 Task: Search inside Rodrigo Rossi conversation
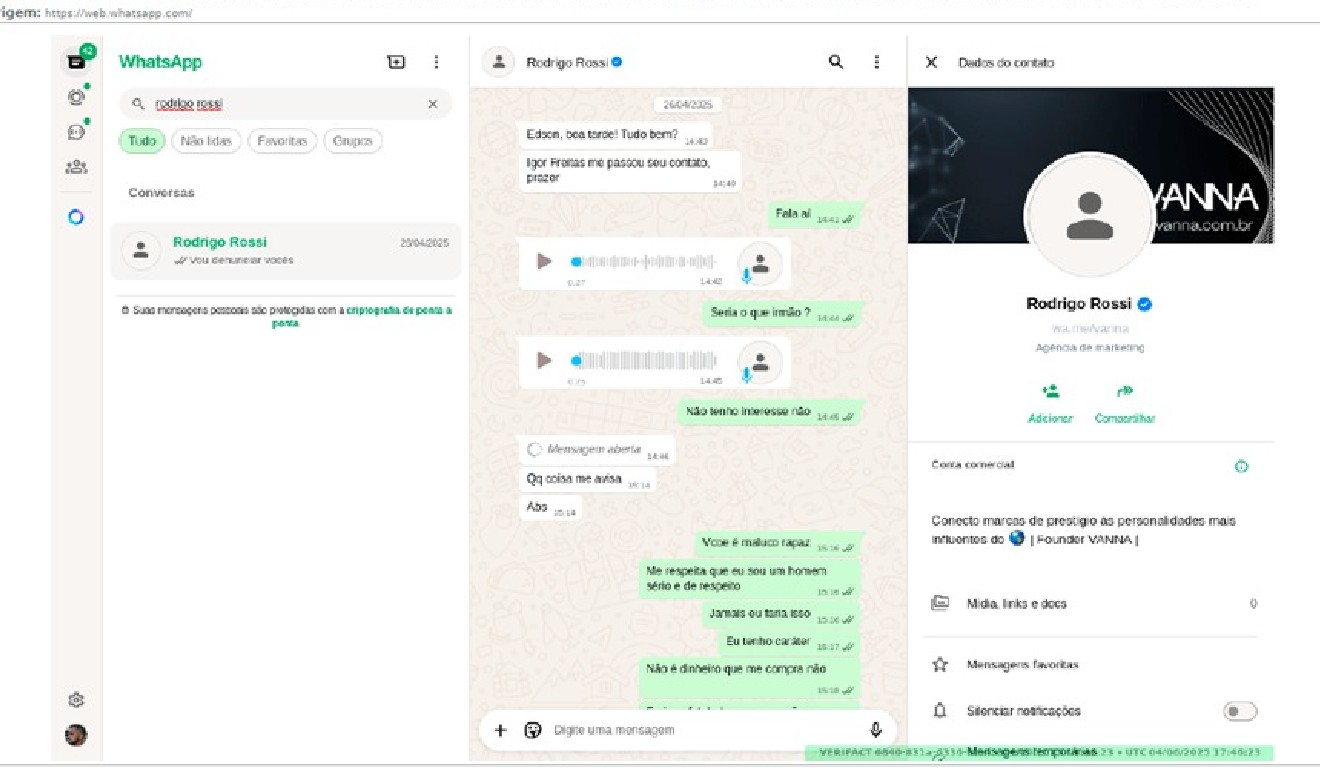pyautogui.click(x=836, y=62)
